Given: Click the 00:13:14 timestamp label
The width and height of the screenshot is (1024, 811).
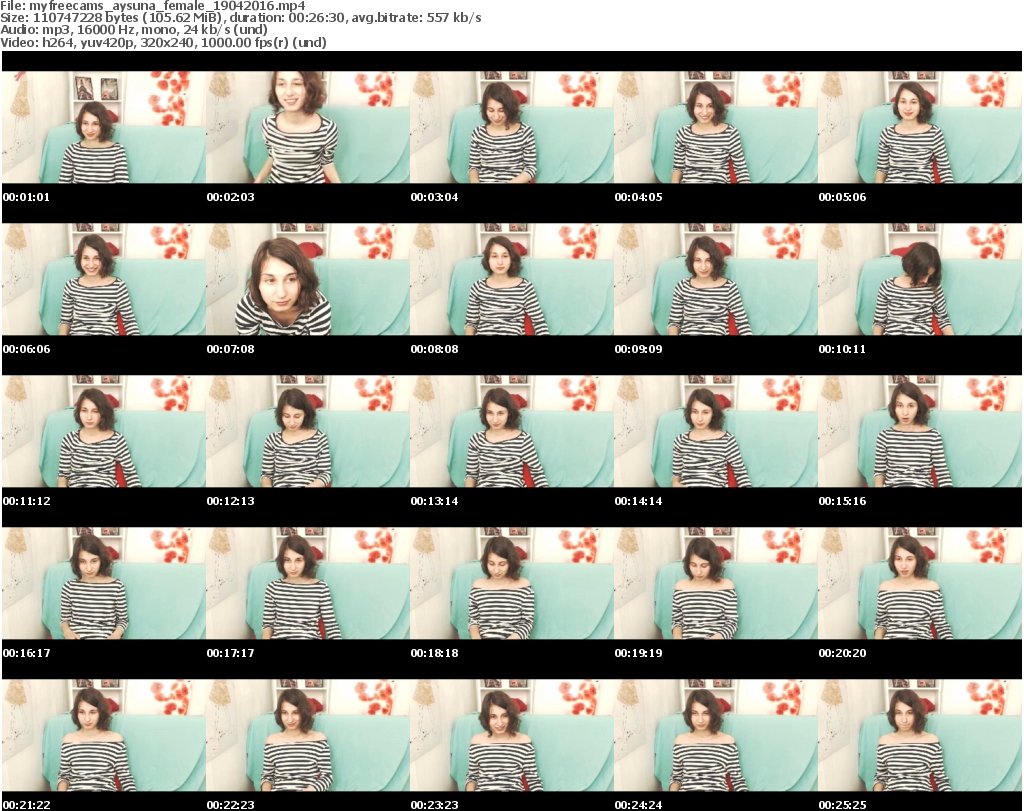Looking at the screenshot, I should [x=434, y=501].
